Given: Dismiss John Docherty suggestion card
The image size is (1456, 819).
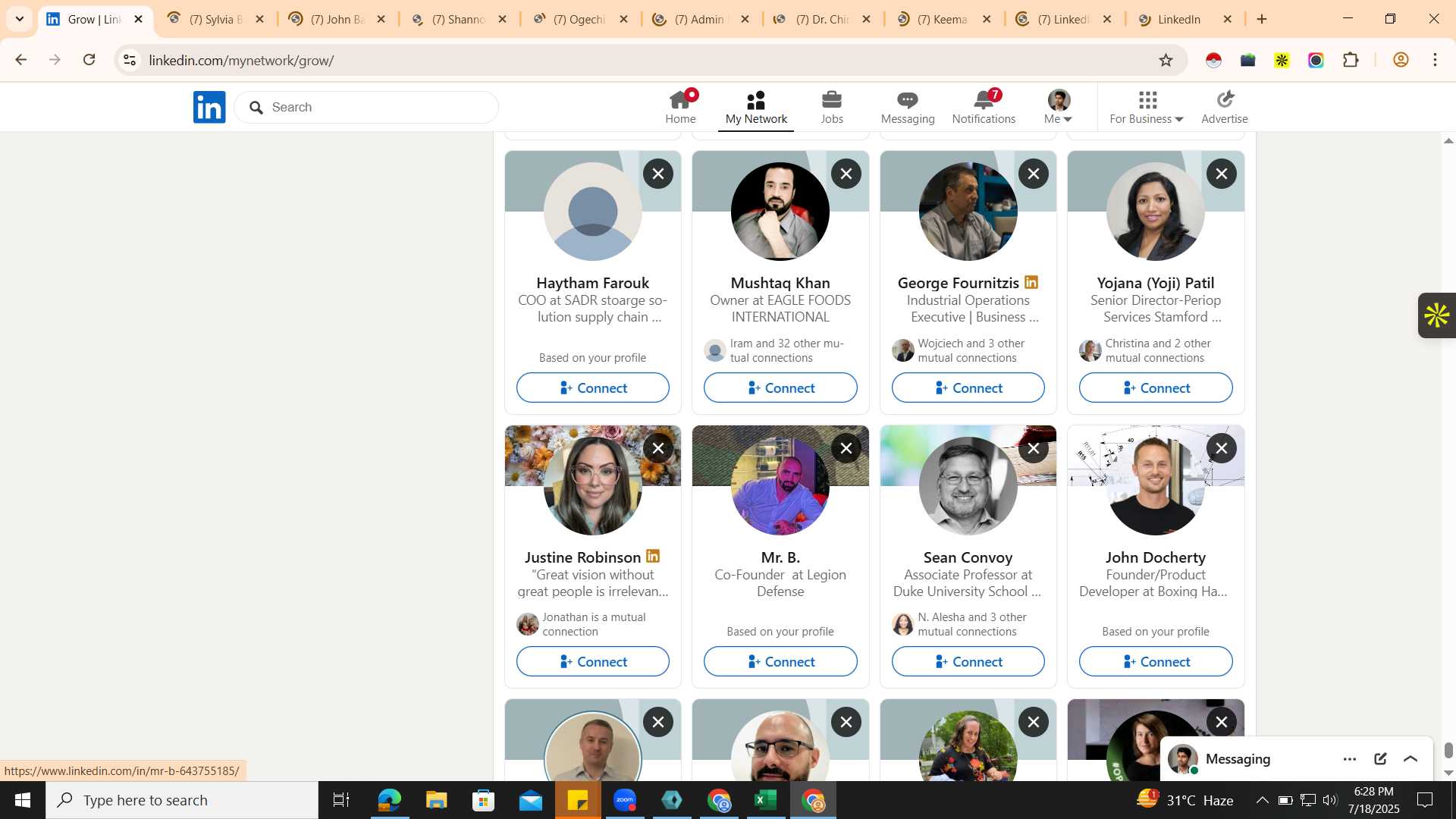Looking at the screenshot, I should pyautogui.click(x=1221, y=448).
